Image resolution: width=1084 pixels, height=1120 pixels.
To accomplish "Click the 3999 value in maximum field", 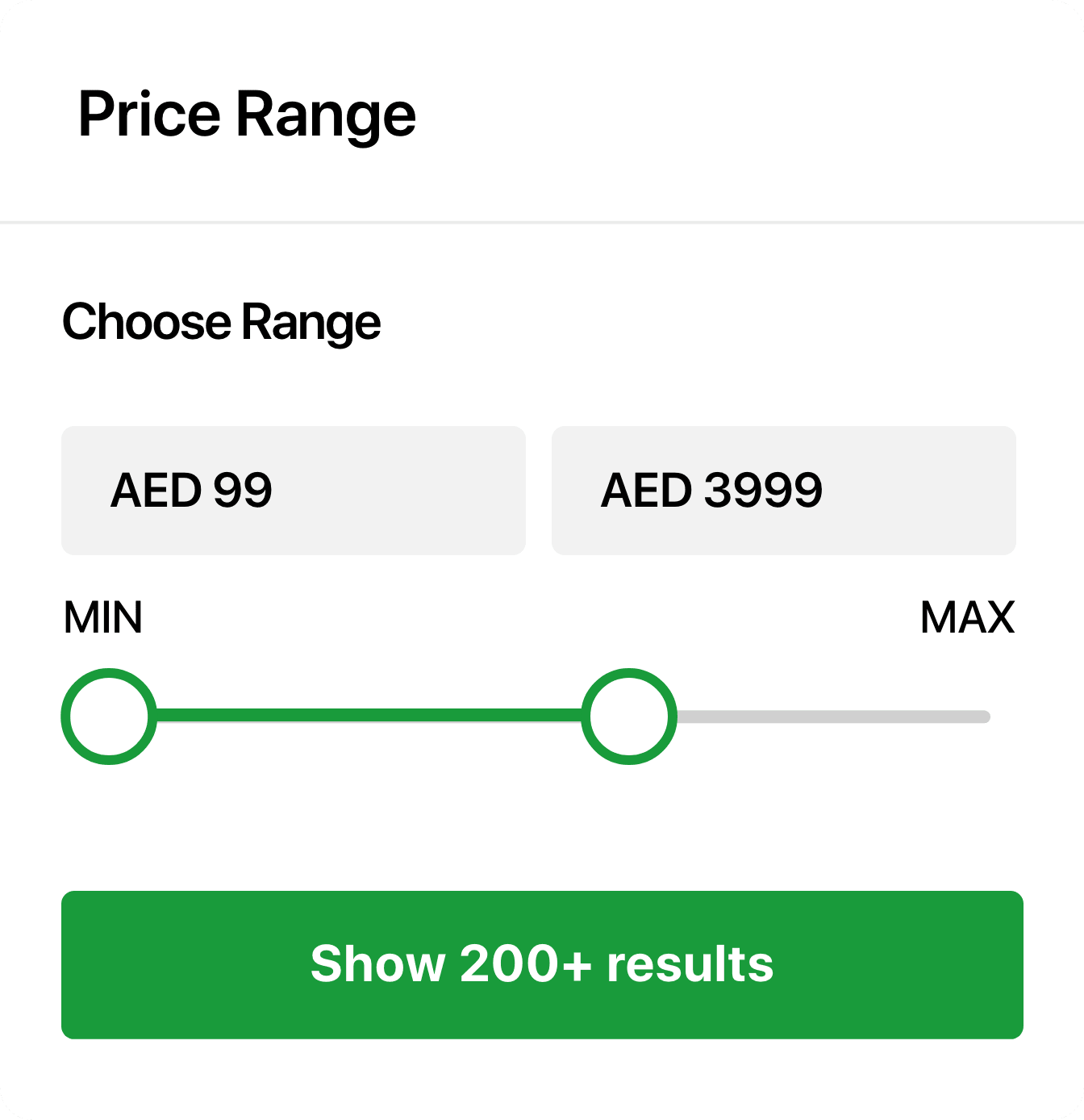I will pyautogui.click(x=763, y=491).
